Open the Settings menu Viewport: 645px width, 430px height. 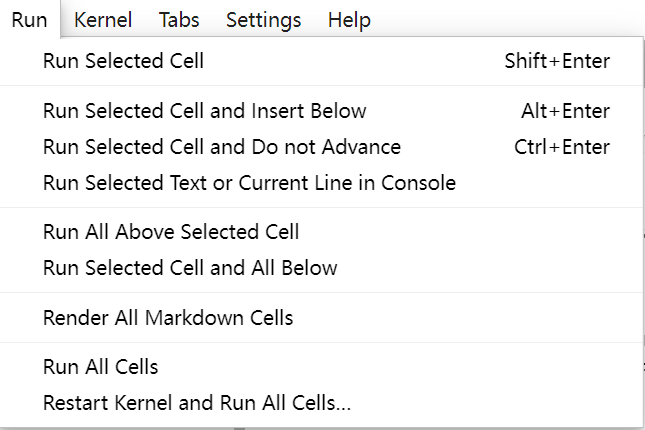(263, 20)
